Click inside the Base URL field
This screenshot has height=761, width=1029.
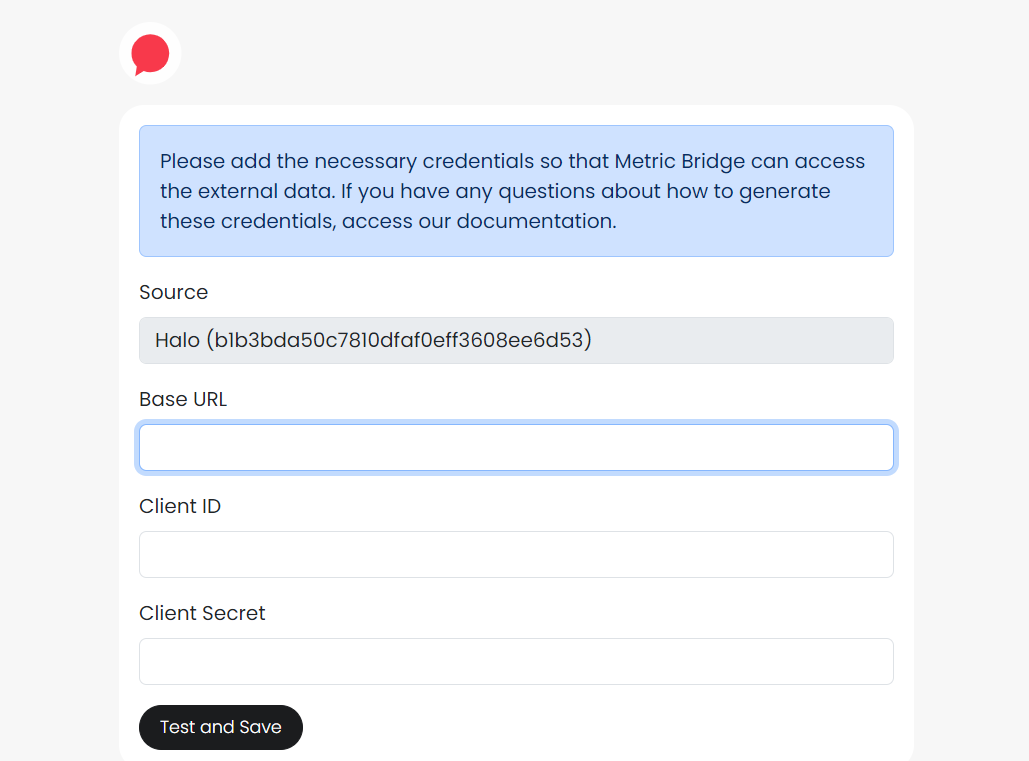click(516, 447)
